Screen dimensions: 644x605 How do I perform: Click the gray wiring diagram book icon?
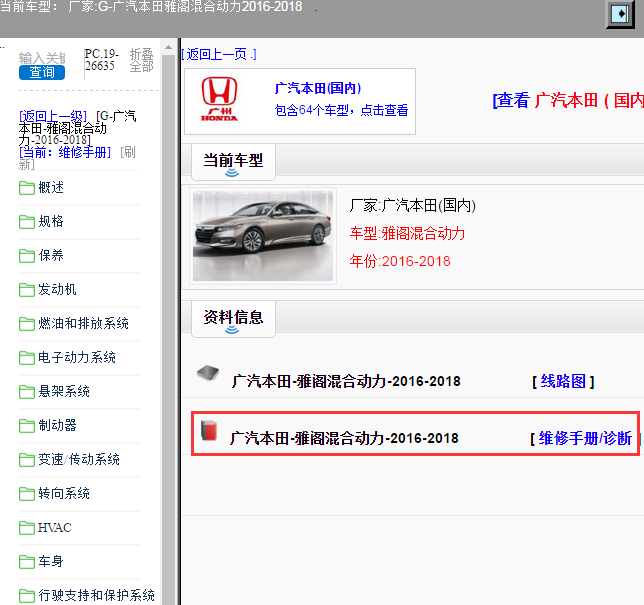(x=208, y=373)
